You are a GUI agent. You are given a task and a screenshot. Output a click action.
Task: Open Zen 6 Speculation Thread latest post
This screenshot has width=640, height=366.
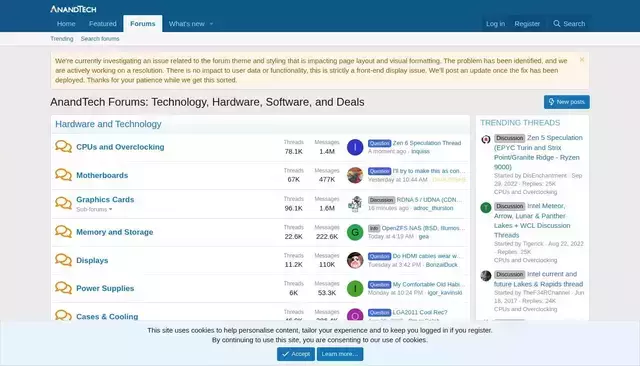tap(427, 143)
